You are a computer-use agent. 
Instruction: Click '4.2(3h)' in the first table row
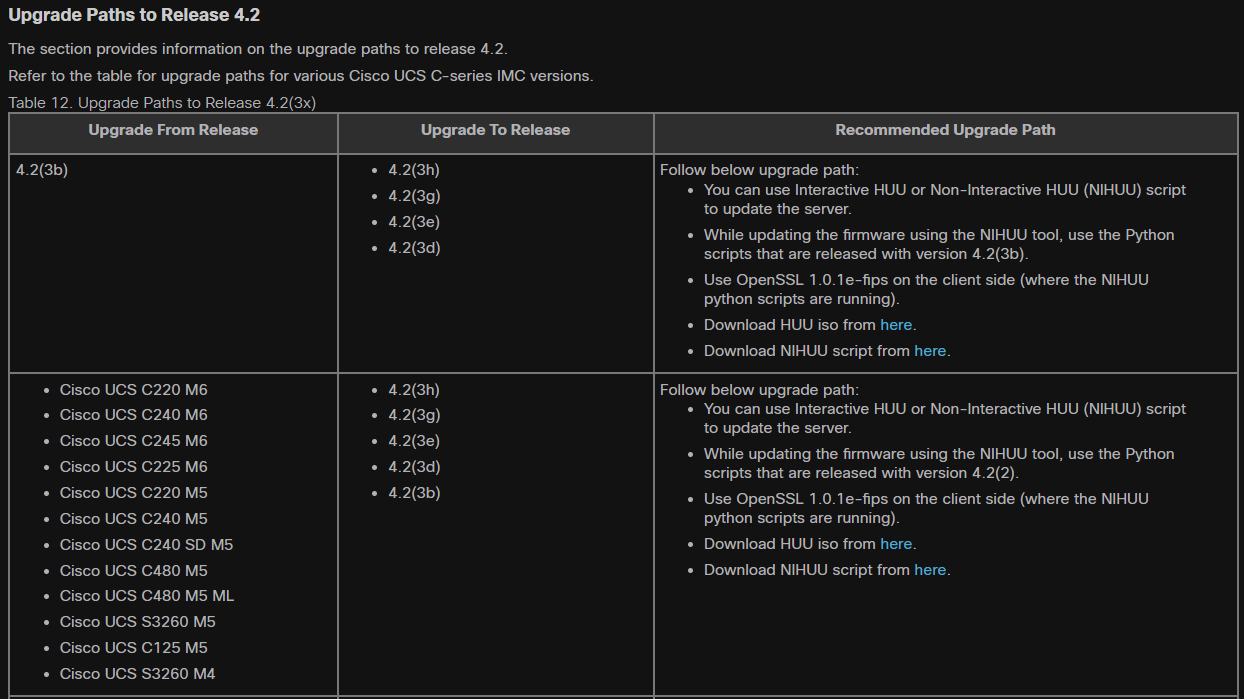coord(414,170)
